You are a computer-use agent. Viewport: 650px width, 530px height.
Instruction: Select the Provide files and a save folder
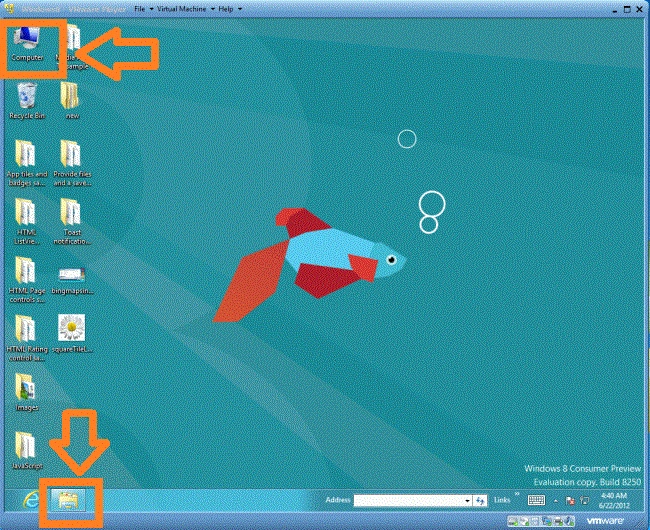point(72,163)
